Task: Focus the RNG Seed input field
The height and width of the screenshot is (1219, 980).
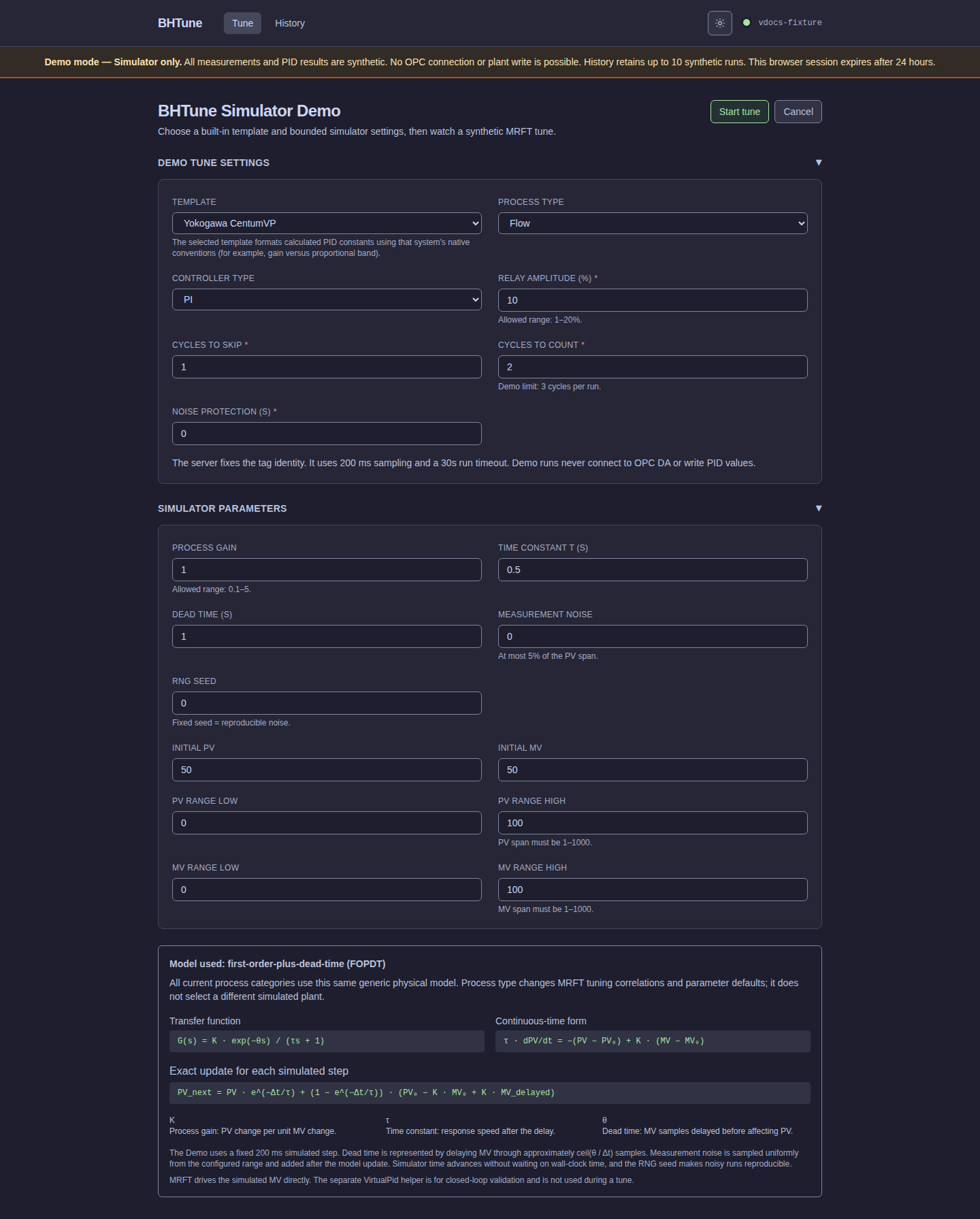Action: [327, 703]
